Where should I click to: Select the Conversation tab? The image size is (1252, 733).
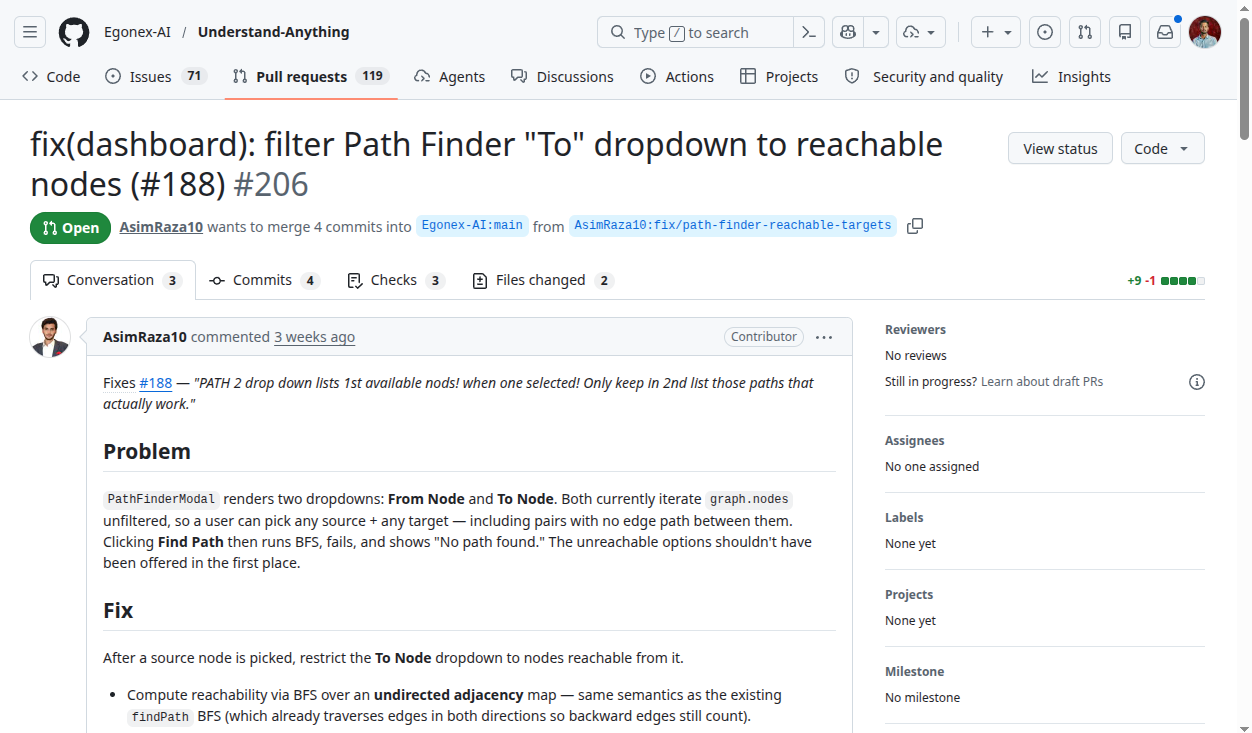112,280
